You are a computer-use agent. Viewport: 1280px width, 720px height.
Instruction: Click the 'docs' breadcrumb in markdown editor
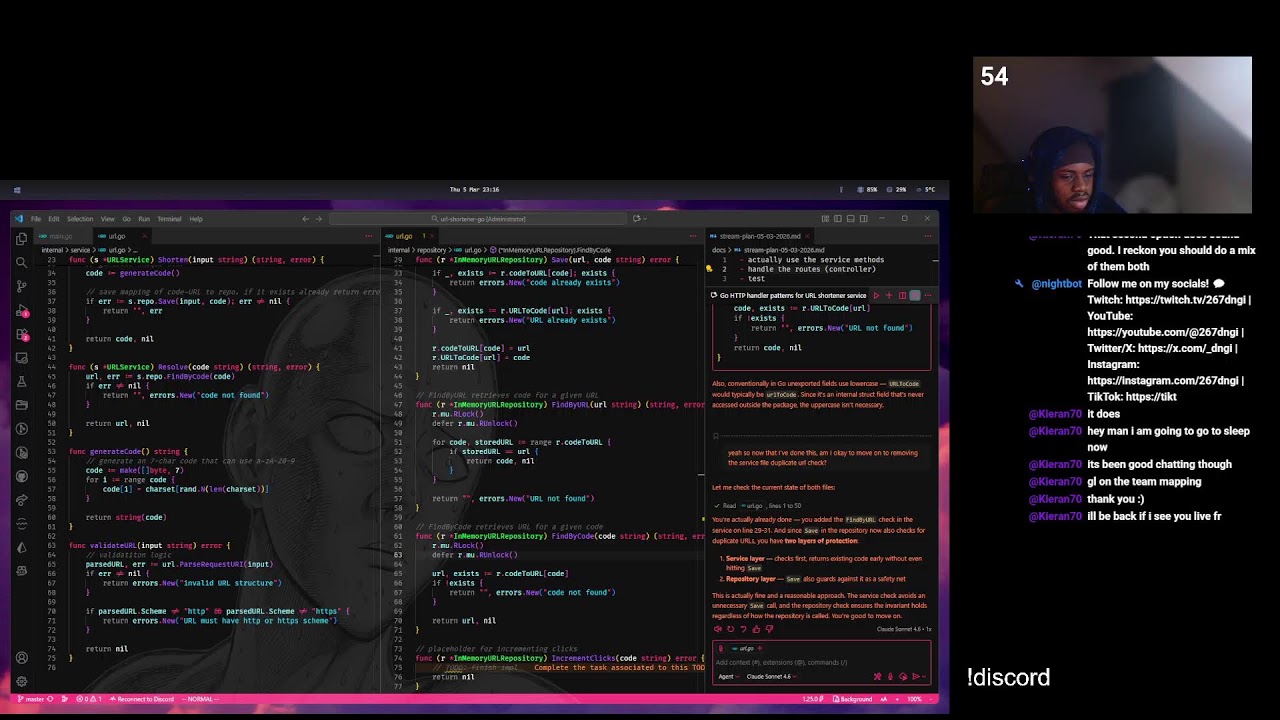pyautogui.click(x=718, y=250)
